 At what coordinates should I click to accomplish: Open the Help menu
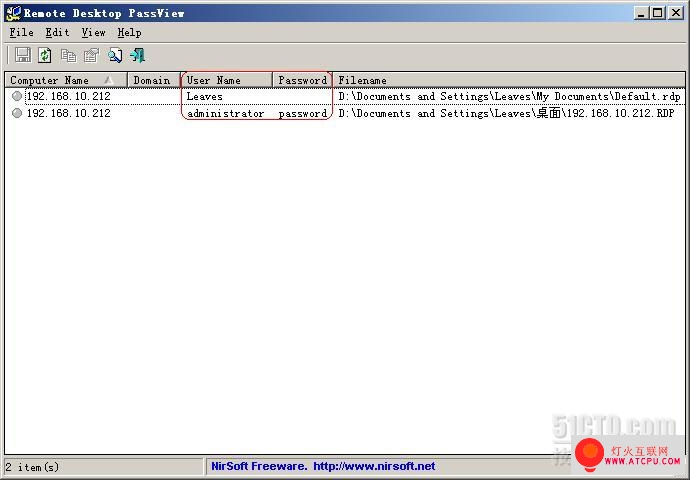[129, 33]
